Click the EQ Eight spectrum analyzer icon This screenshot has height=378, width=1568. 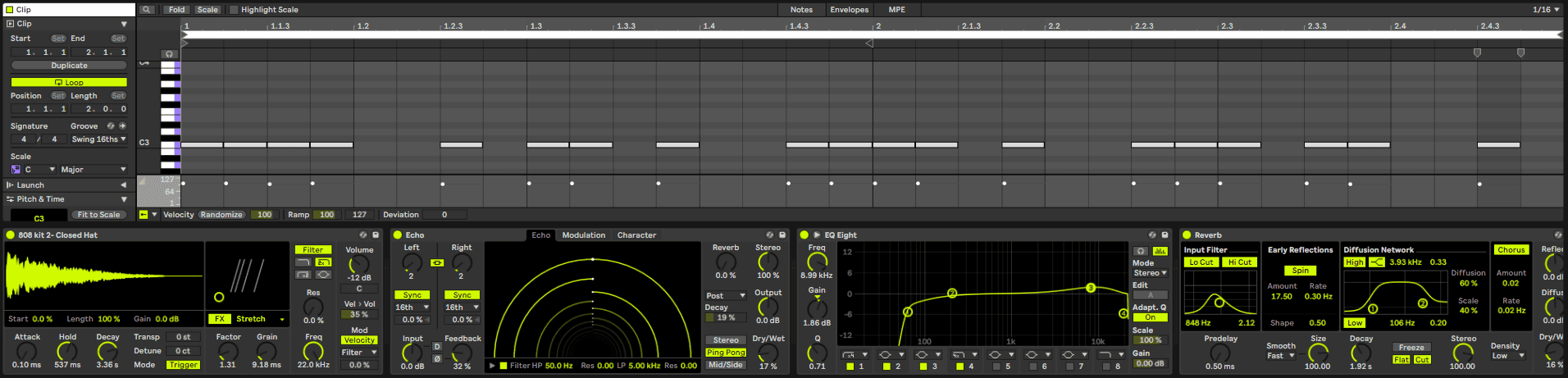[1160, 251]
